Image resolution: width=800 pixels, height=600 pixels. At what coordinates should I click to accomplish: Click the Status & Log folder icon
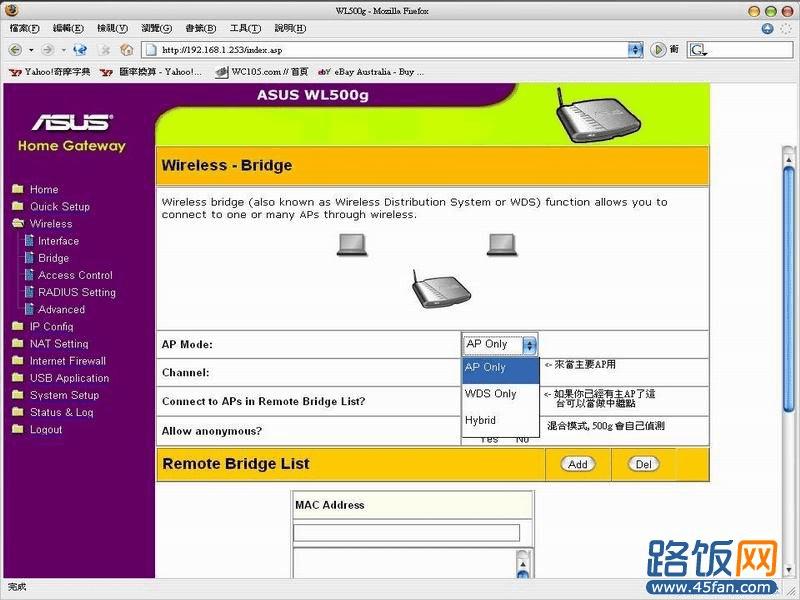(18, 412)
